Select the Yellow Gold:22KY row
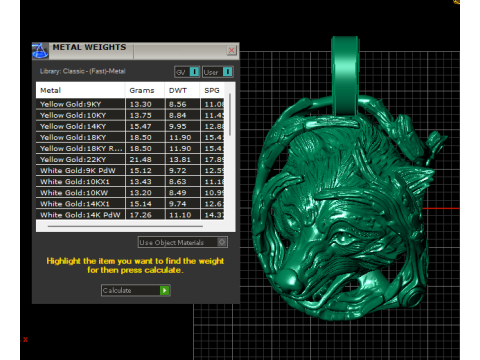The image size is (480, 360). coord(130,159)
